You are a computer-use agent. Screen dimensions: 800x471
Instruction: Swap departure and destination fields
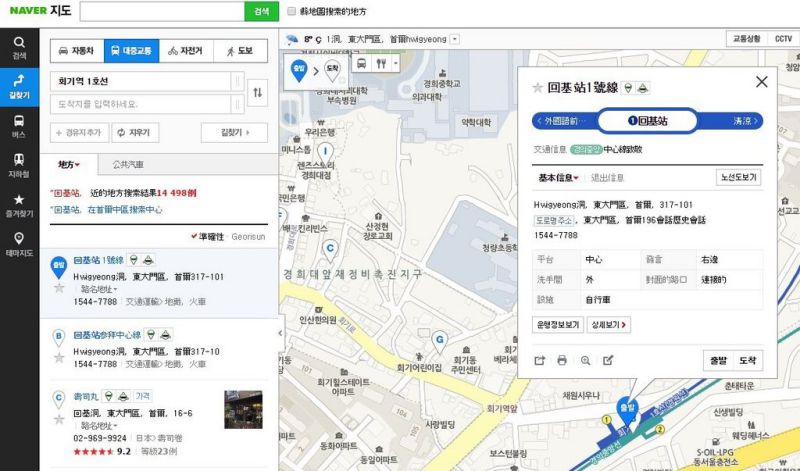pyautogui.click(x=257, y=92)
